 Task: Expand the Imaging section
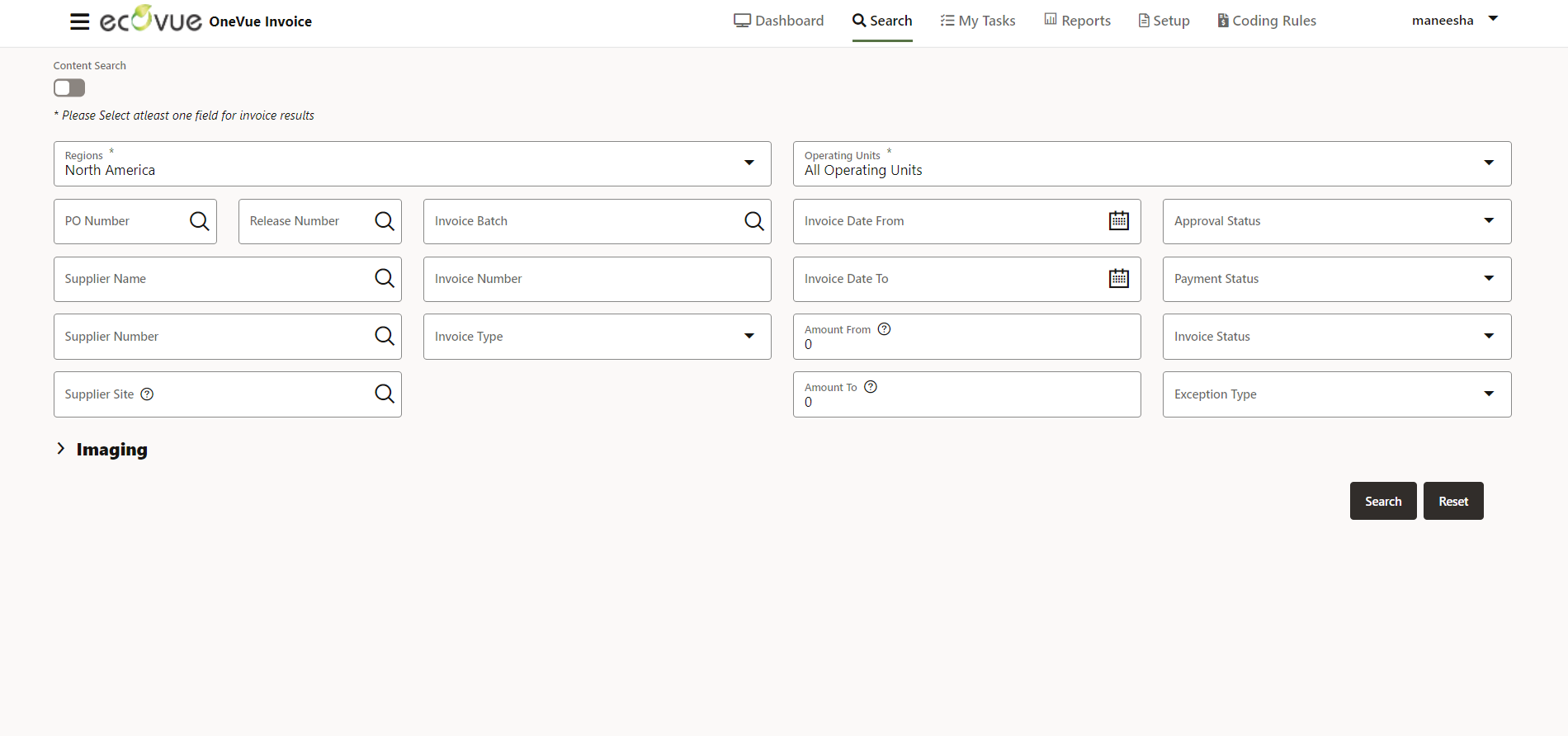coord(61,449)
